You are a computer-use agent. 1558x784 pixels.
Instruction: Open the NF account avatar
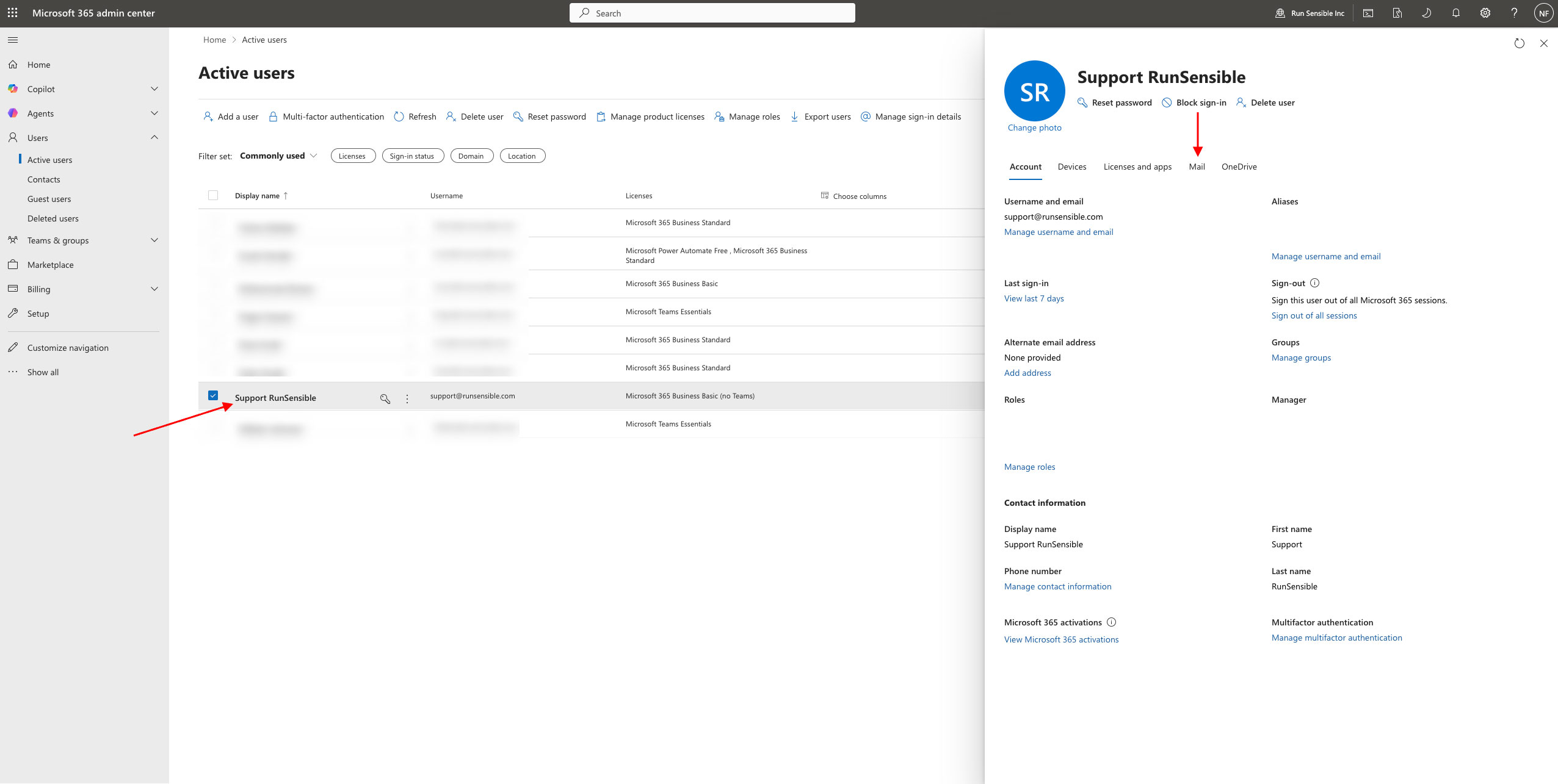(x=1544, y=13)
